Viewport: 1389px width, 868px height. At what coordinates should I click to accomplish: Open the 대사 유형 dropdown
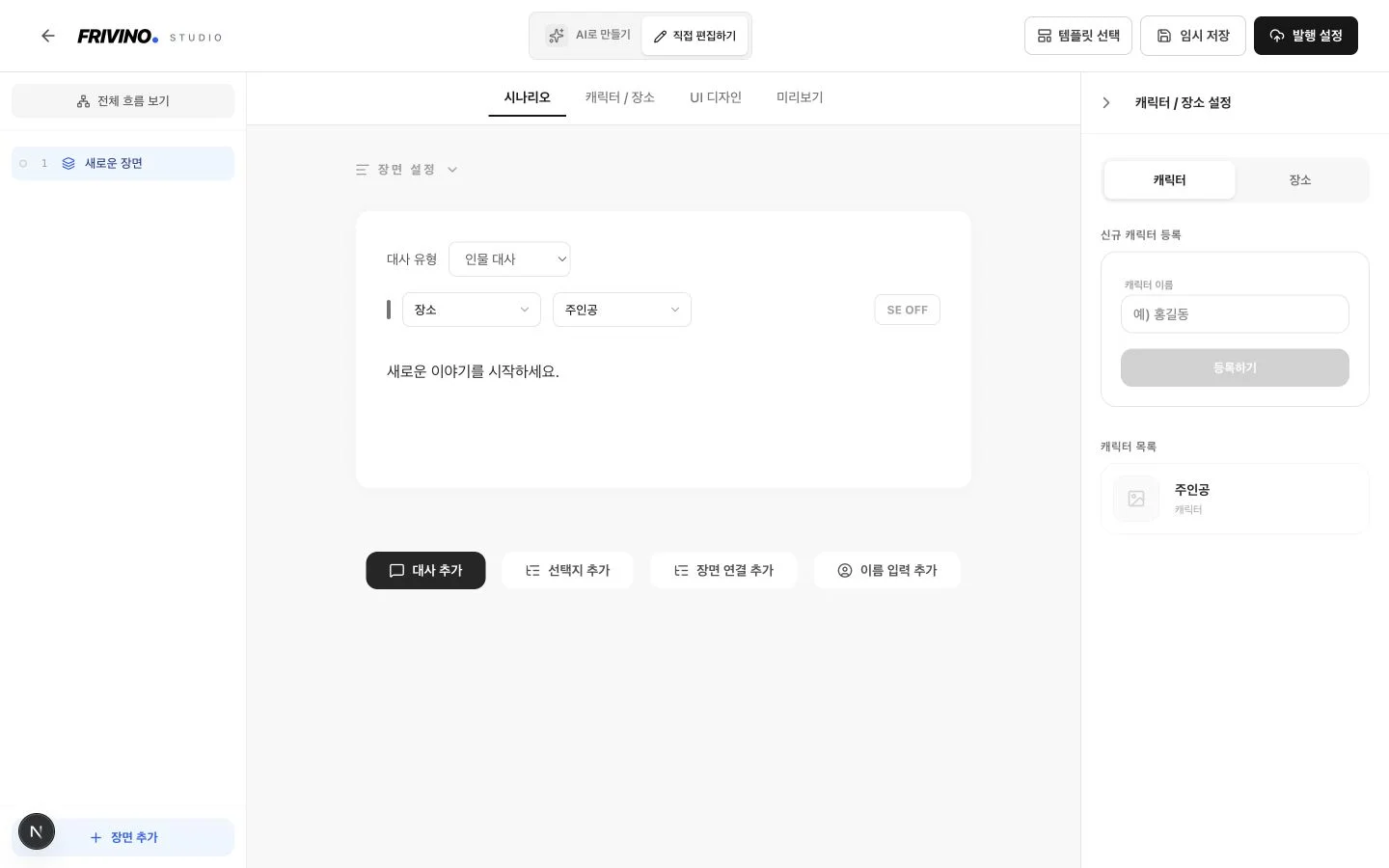509,258
